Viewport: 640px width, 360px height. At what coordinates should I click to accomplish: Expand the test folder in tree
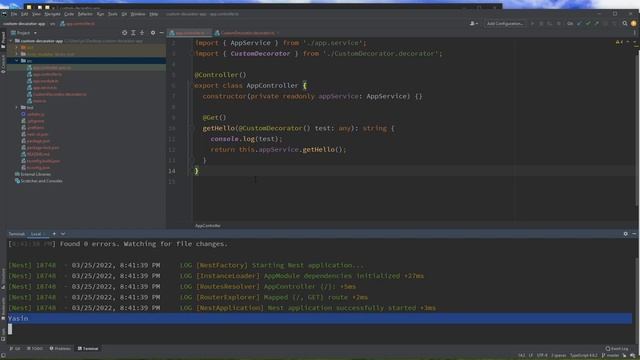[17, 107]
